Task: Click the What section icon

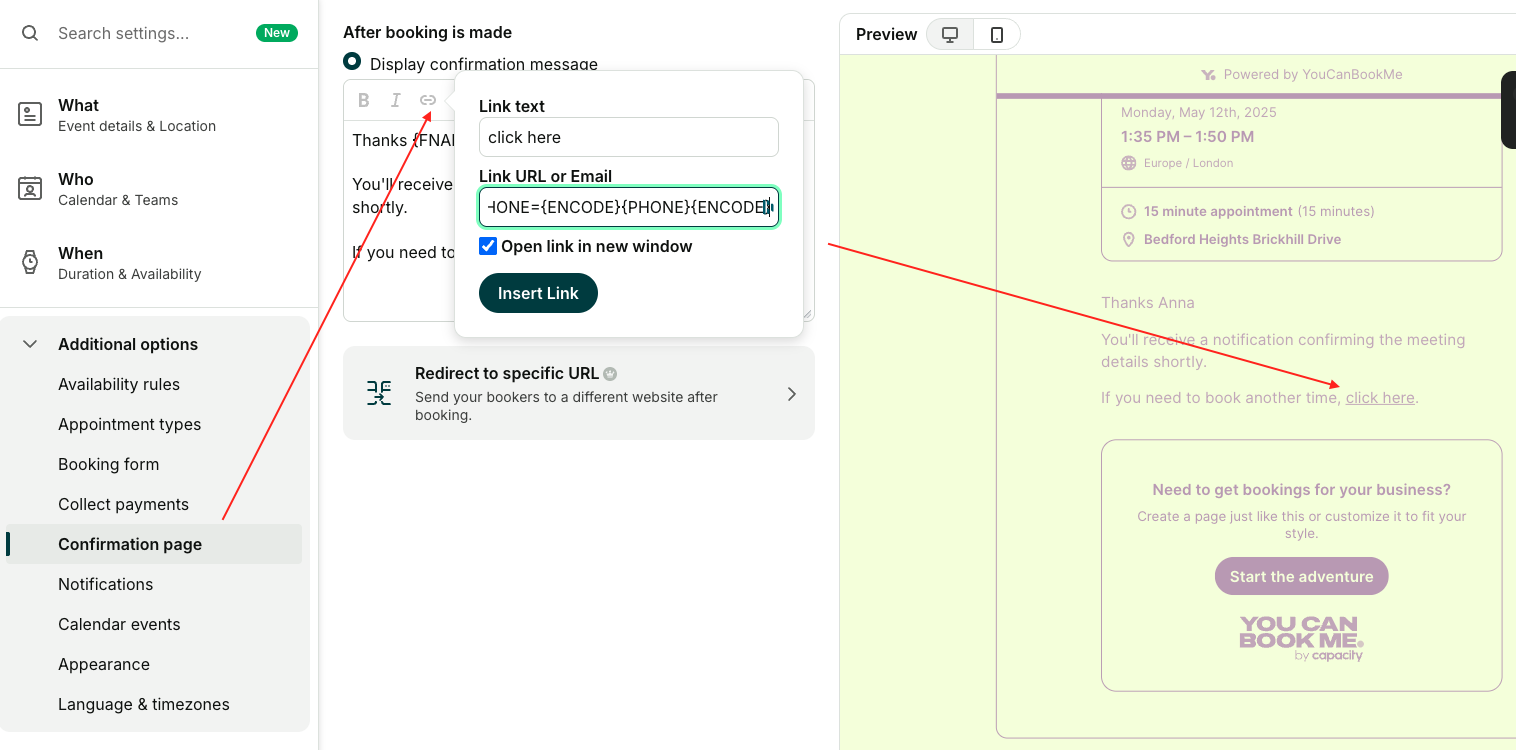Action: 30,114
